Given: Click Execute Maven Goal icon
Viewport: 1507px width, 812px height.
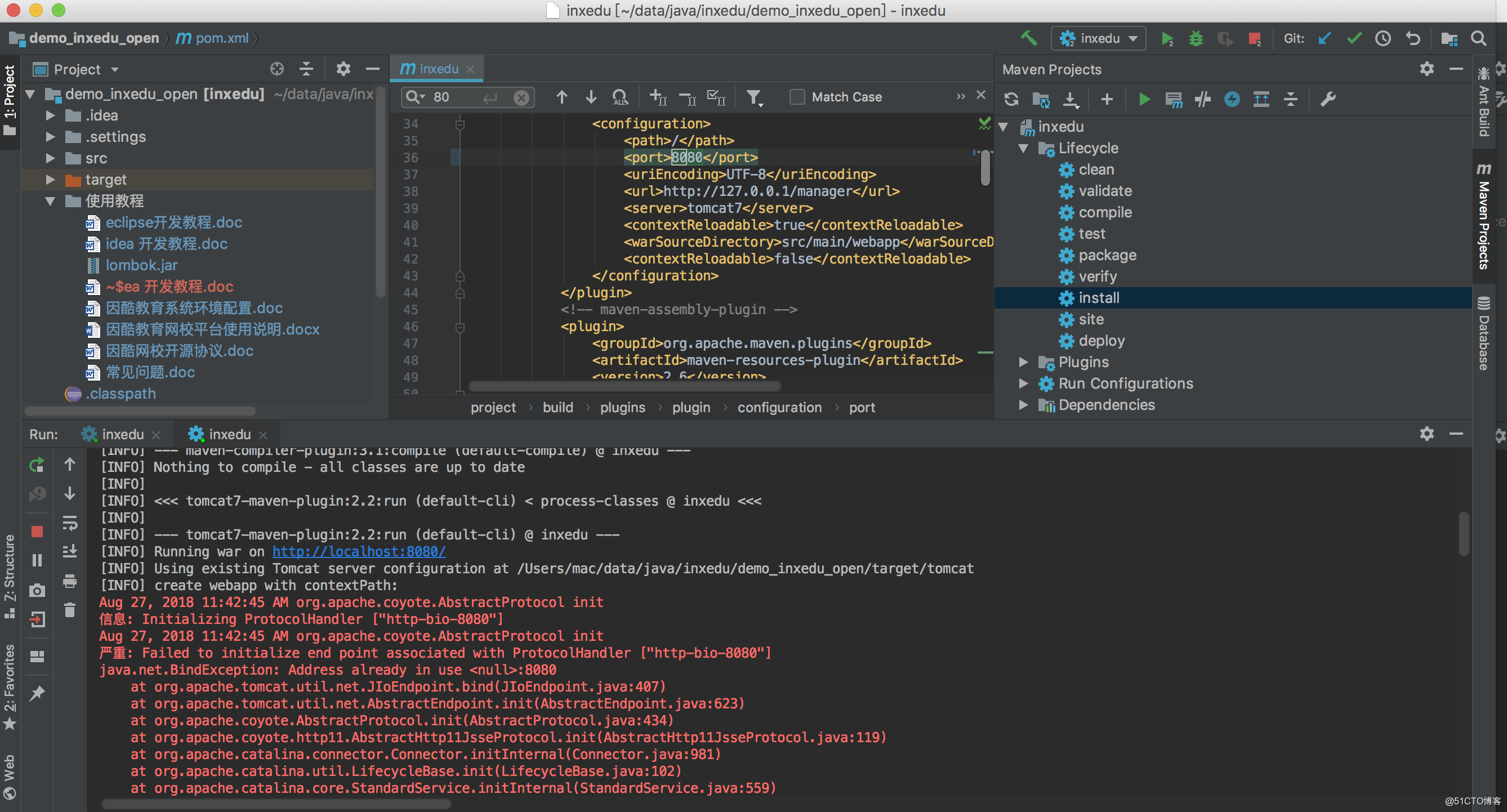Looking at the screenshot, I should (1173, 100).
